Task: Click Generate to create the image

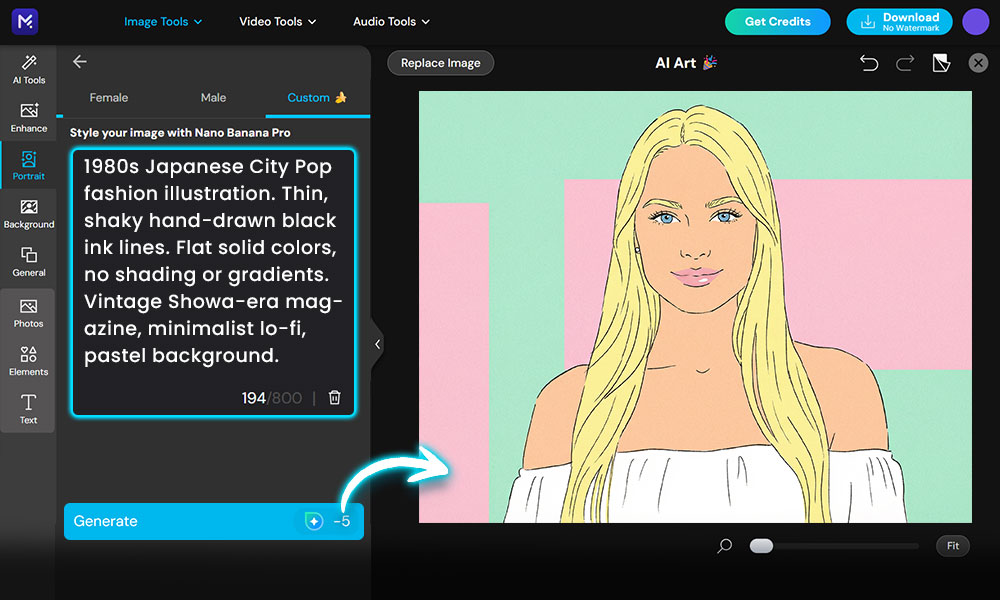Action: point(213,521)
